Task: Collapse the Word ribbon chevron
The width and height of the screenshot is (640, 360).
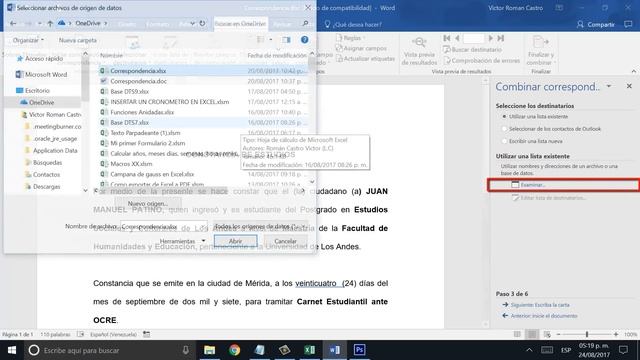Action: pos(633,71)
